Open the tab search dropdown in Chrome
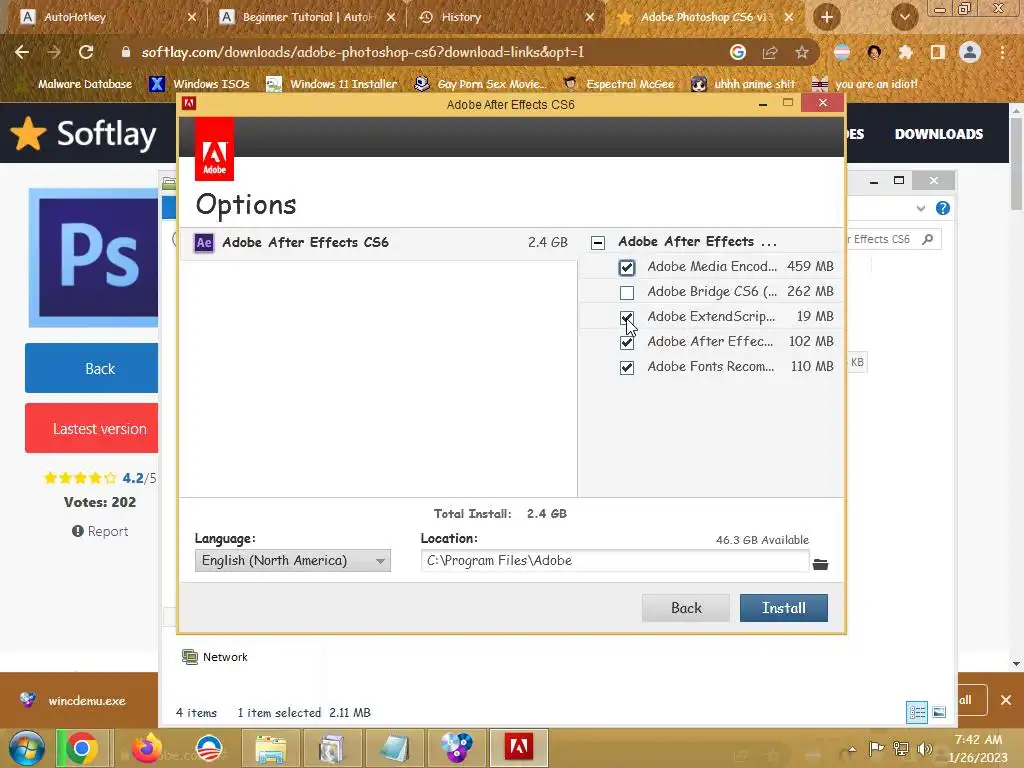 904,17
